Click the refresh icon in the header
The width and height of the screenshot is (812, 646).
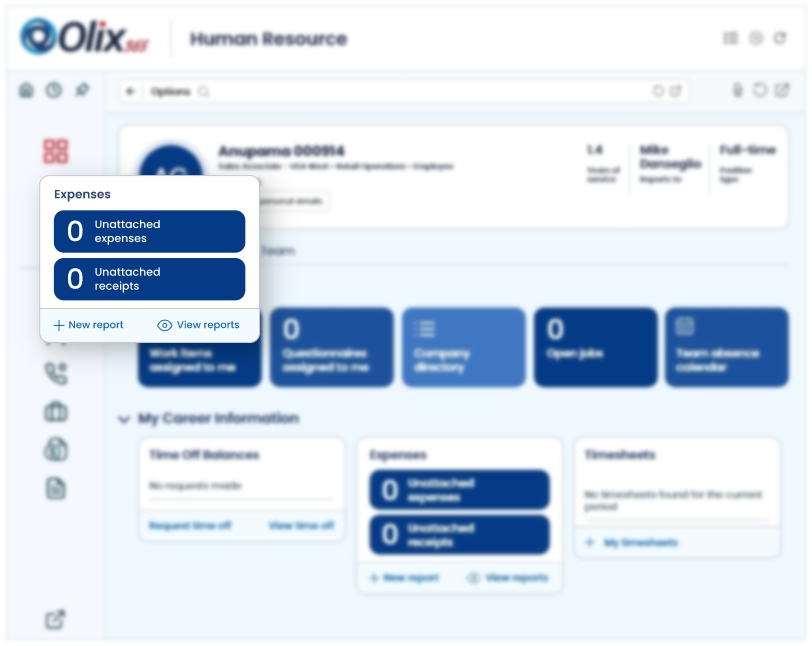(780, 39)
